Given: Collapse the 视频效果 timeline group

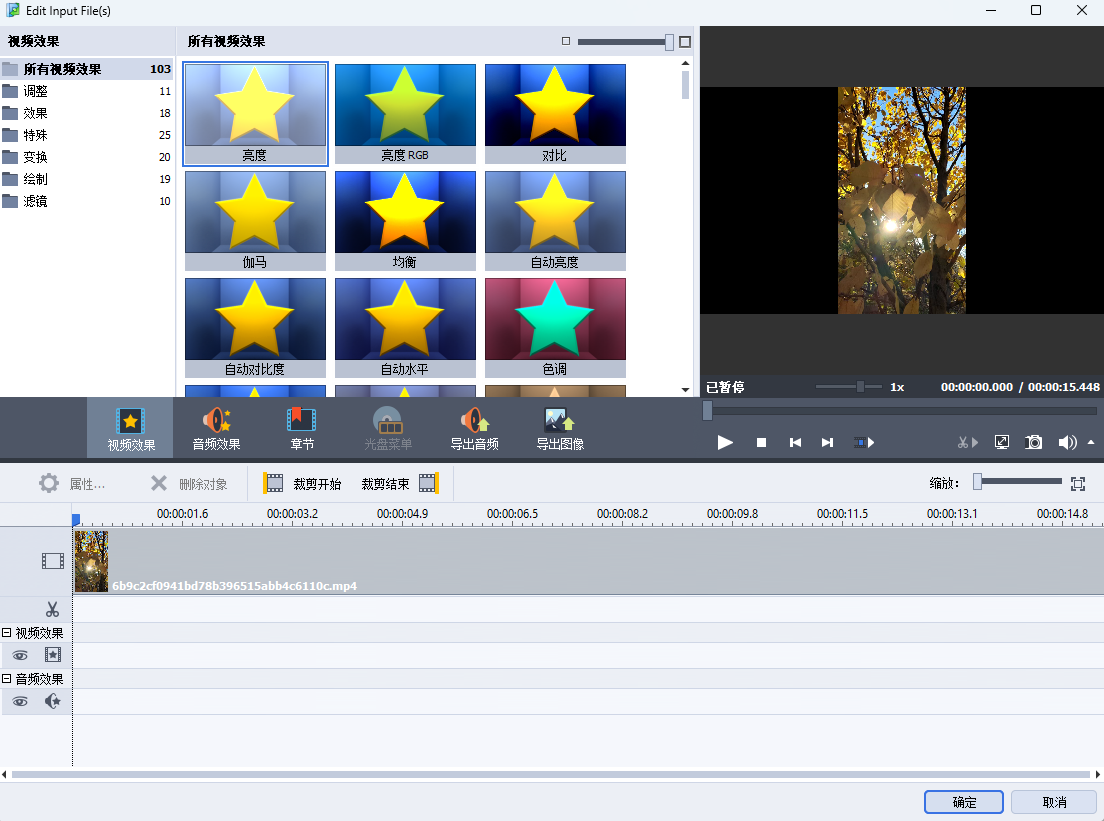Looking at the screenshot, I should [x=7, y=633].
